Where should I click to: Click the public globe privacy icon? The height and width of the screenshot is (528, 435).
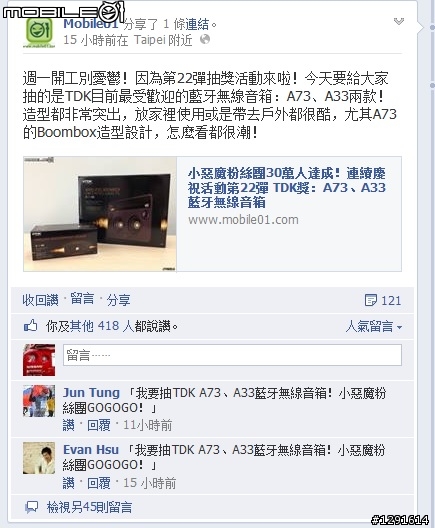205,40
